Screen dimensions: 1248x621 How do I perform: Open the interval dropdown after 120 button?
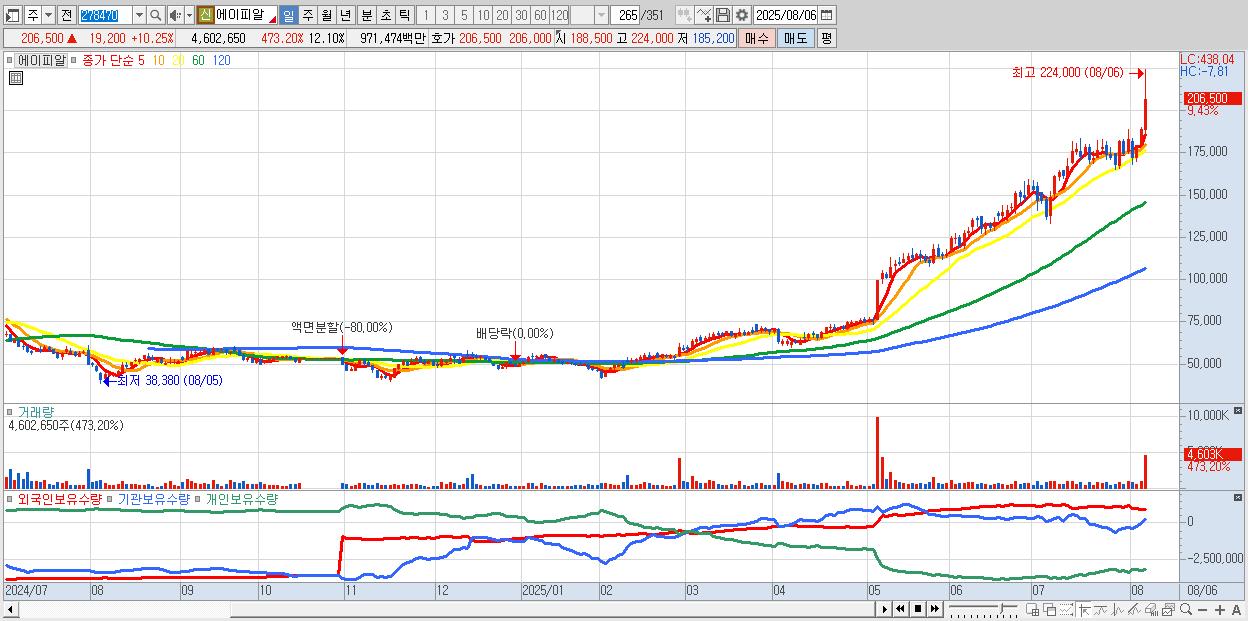pos(601,15)
